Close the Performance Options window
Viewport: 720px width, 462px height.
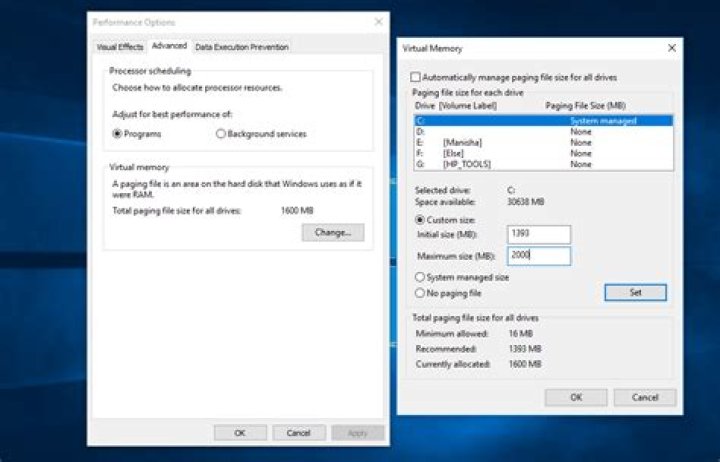click(378, 22)
